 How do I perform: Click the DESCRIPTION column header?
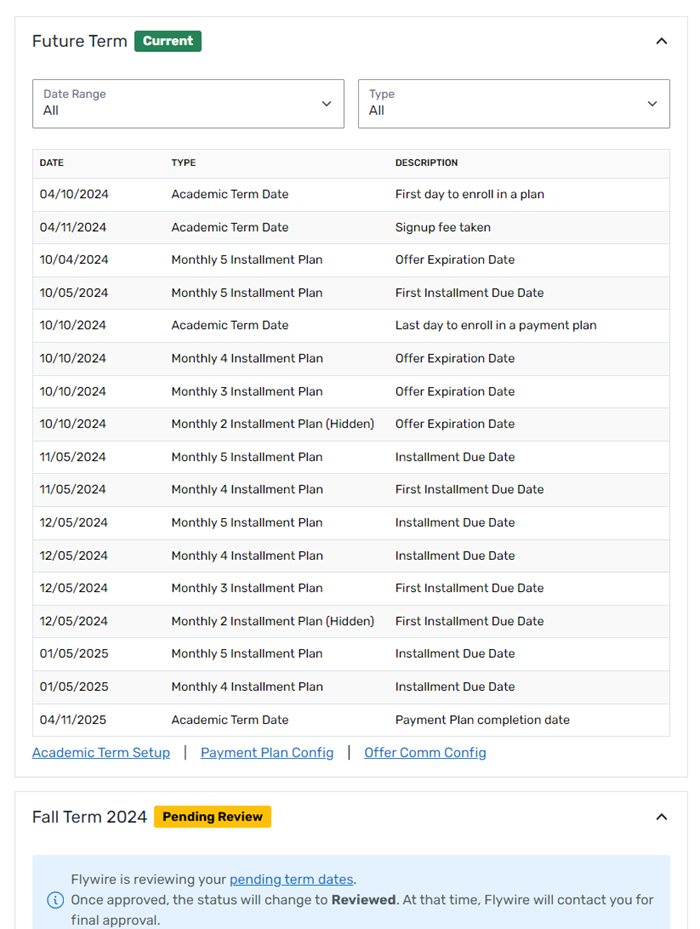pos(426,163)
